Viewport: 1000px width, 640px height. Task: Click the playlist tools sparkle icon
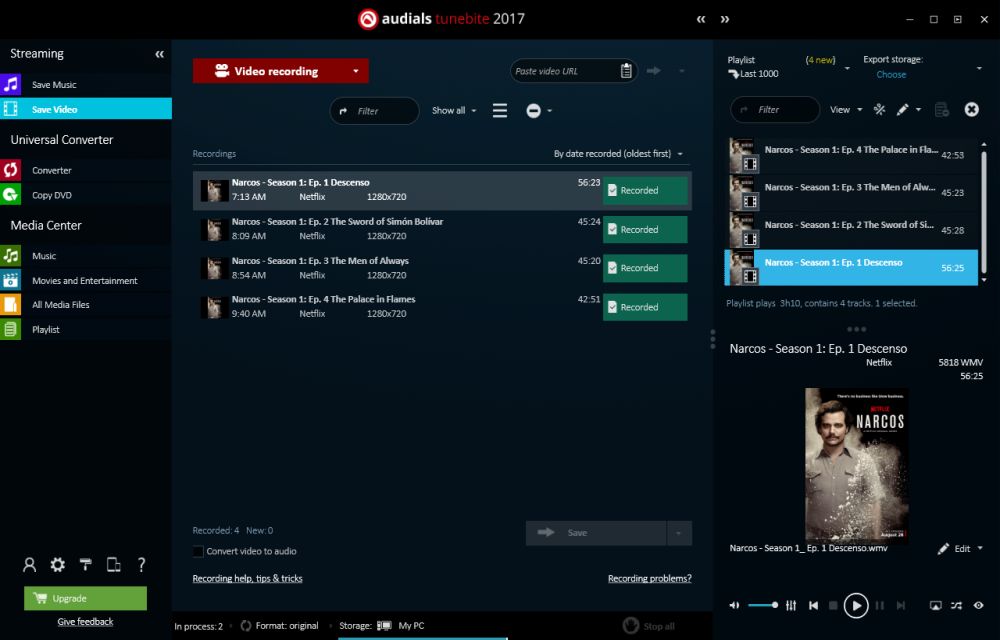879,110
